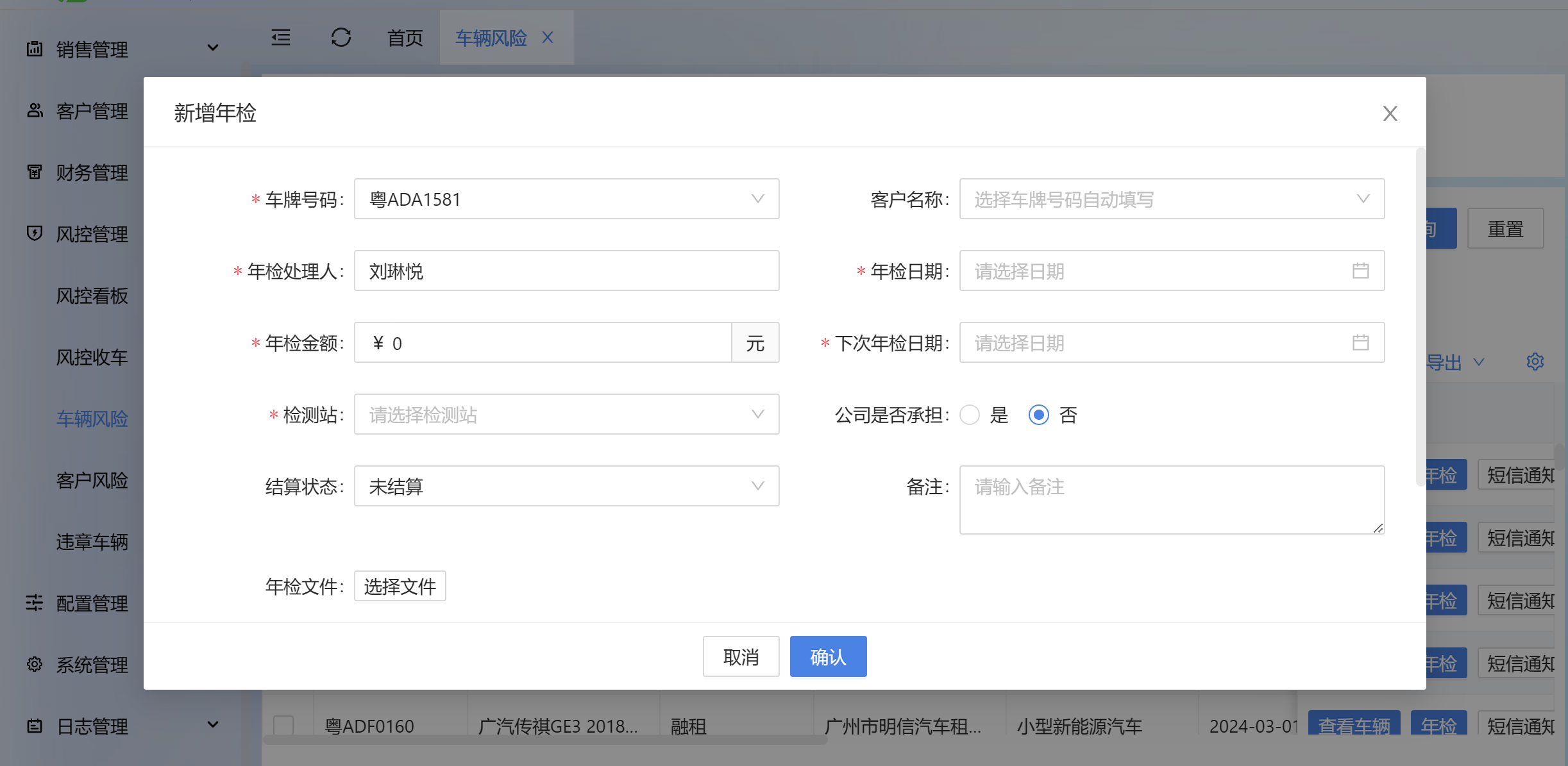This screenshot has height=766, width=1568.
Task: Select 是 for 公司是否承担
Action: coord(970,415)
